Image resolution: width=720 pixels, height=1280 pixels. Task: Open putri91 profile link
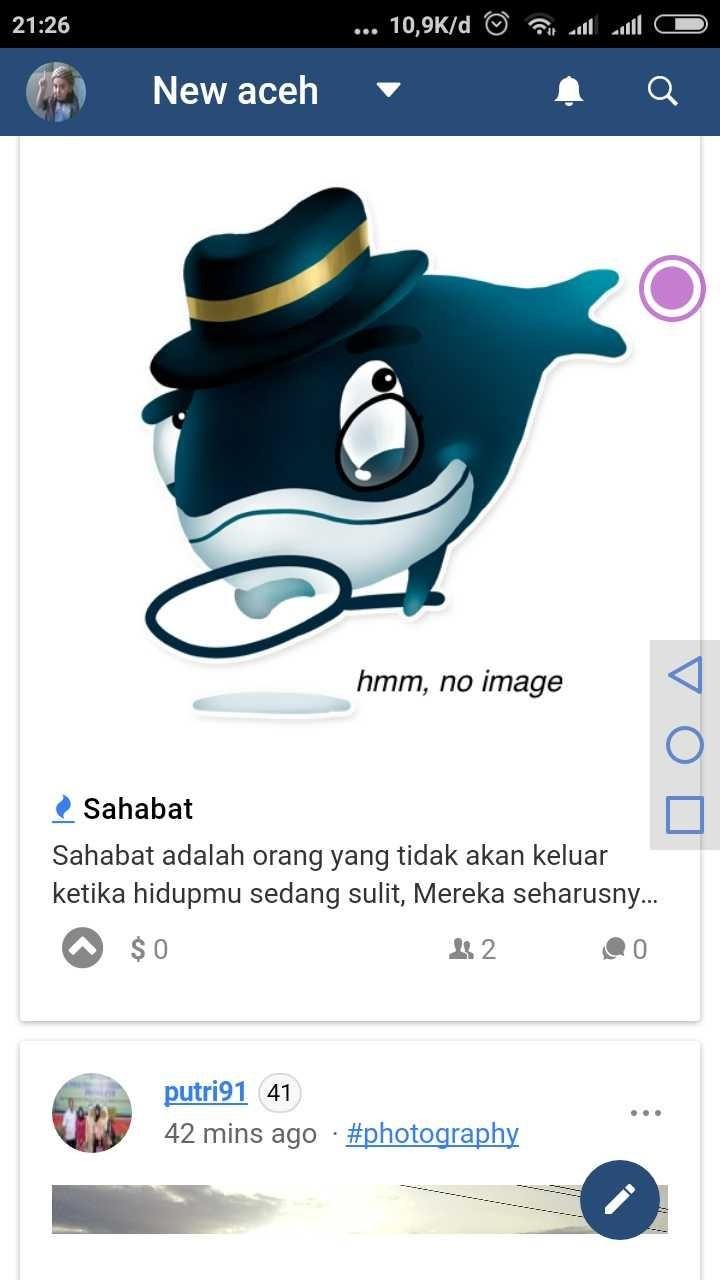click(x=205, y=1092)
